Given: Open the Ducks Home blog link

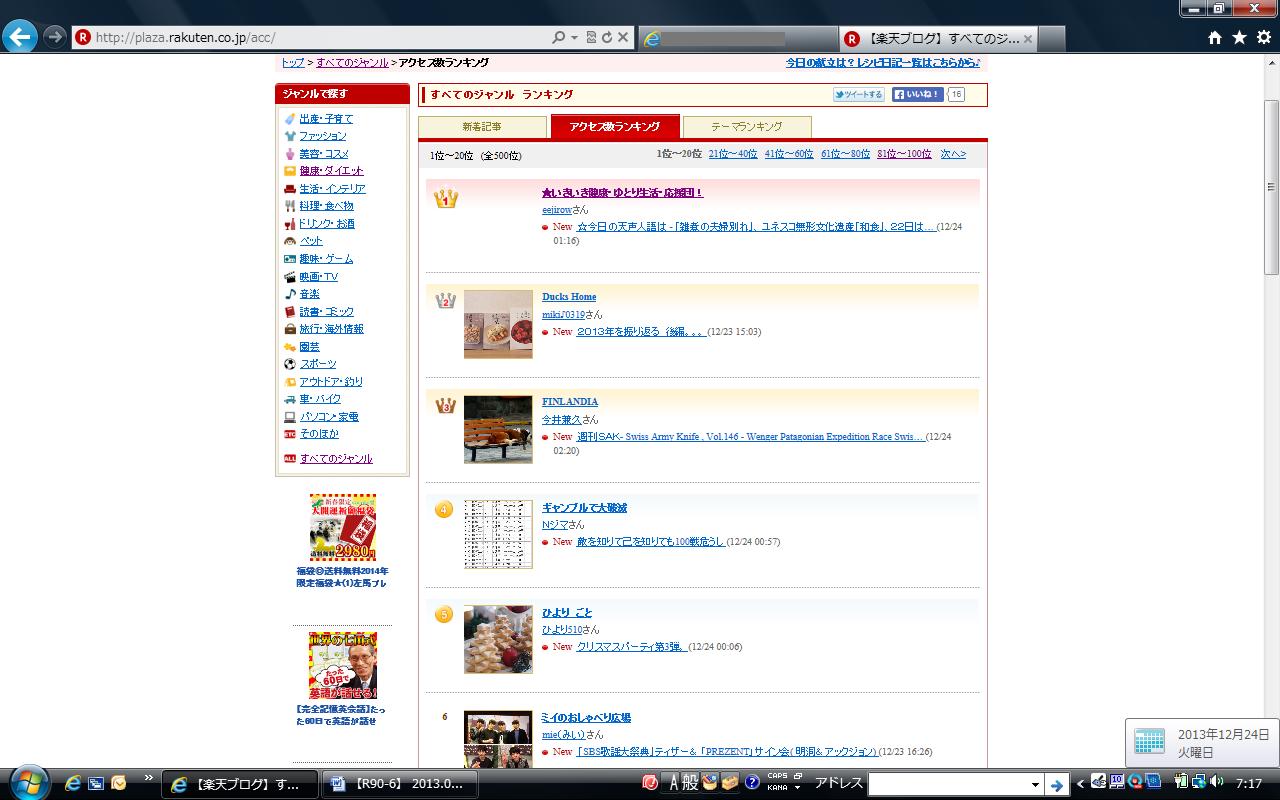Looking at the screenshot, I should [569, 297].
